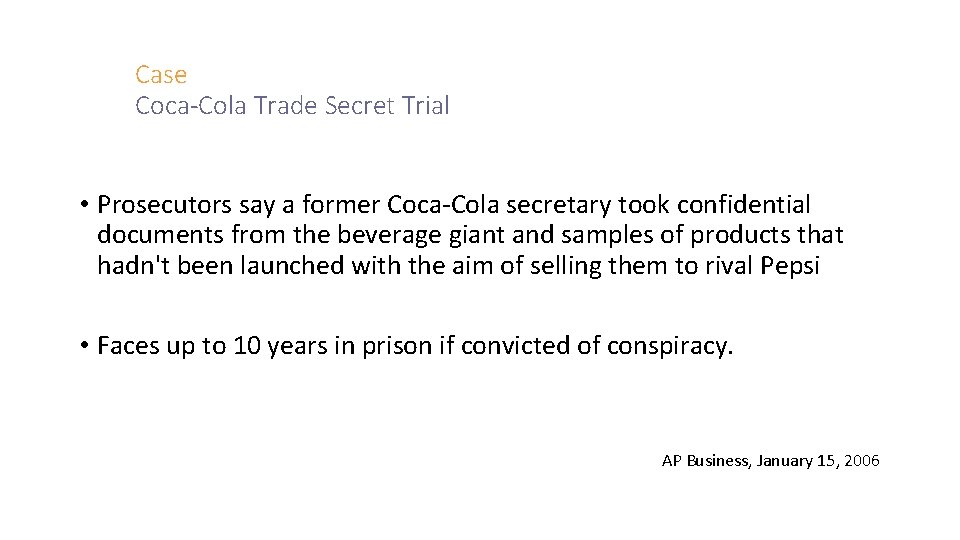Screen dimensions: 960x540
Task: Select the "Coca-Cola Trade Secret Trial" subtitle
Action: click(292, 106)
